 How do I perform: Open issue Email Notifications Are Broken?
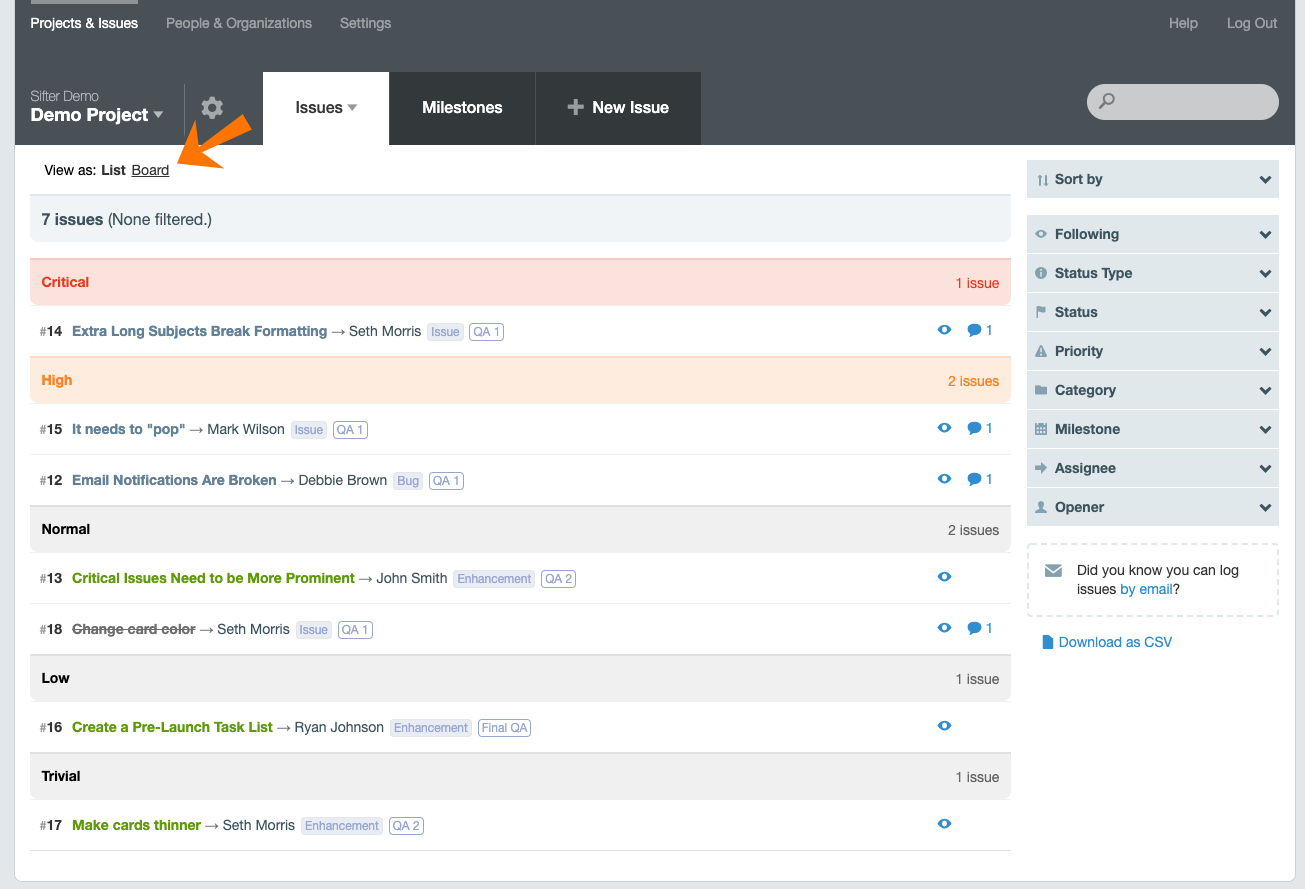click(174, 480)
